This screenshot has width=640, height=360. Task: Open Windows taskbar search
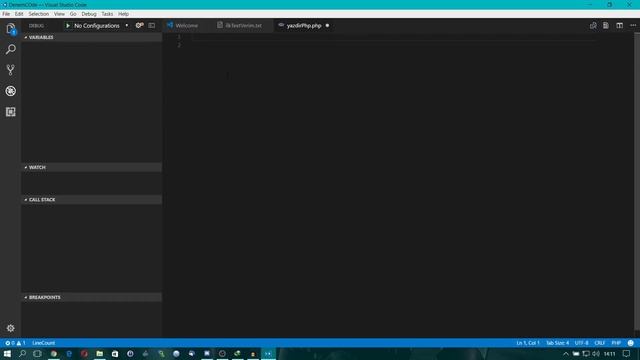pyautogui.click(x=22, y=353)
